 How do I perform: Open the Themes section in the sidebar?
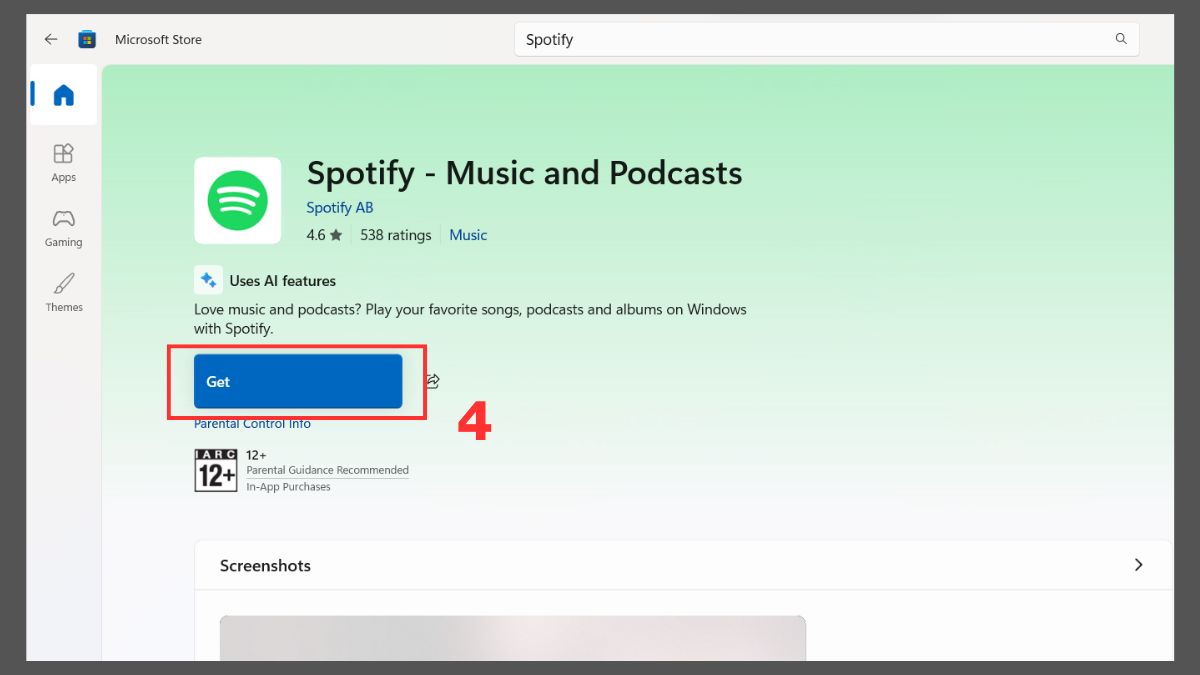[x=64, y=292]
